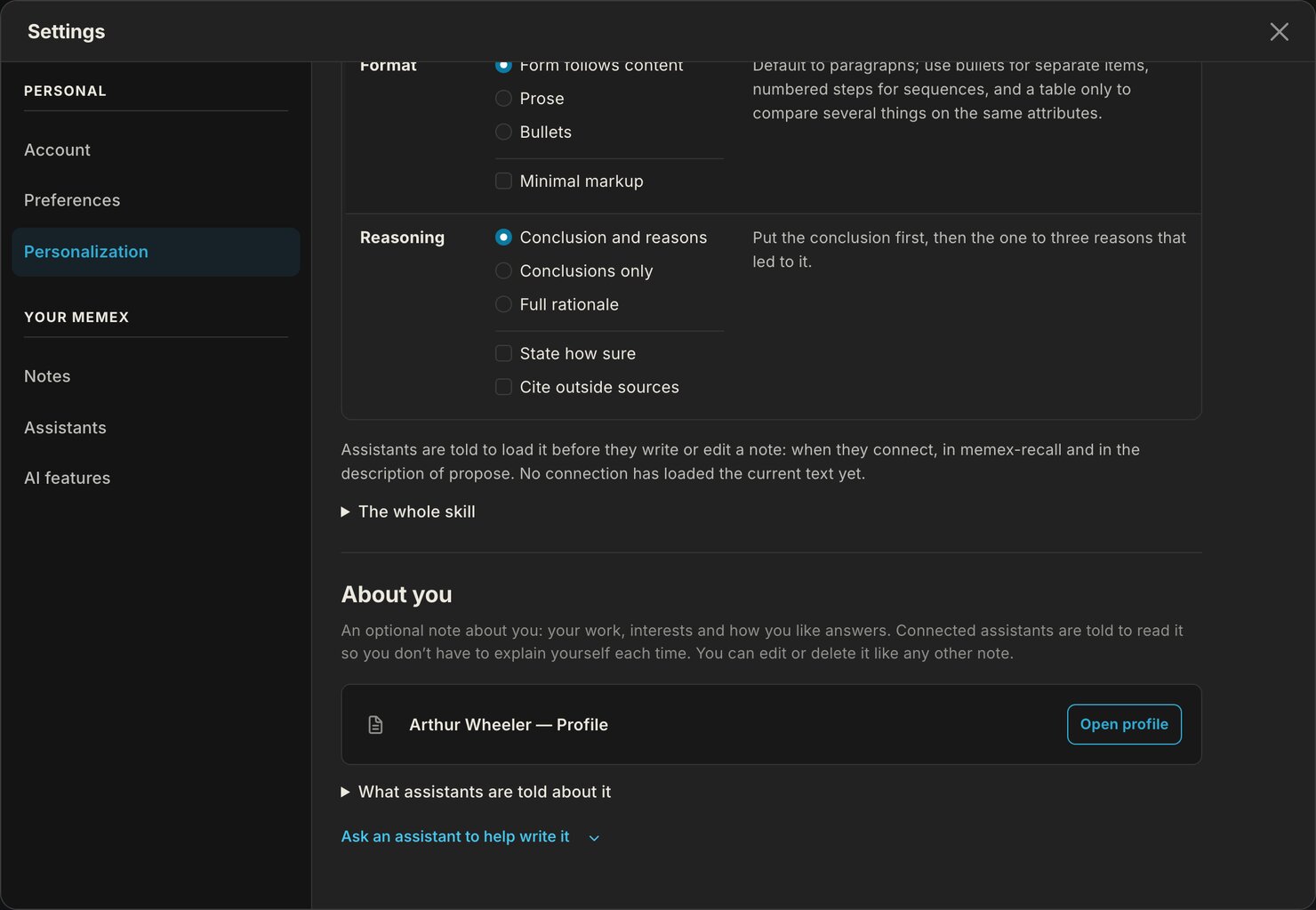Click the chevron next to Ask an assistant
1316x910 pixels.
(594, 838)
